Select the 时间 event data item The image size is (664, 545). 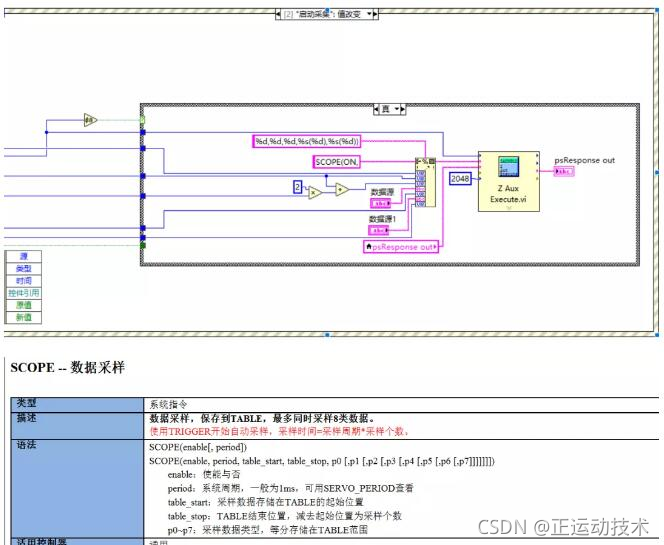point(24,281)
